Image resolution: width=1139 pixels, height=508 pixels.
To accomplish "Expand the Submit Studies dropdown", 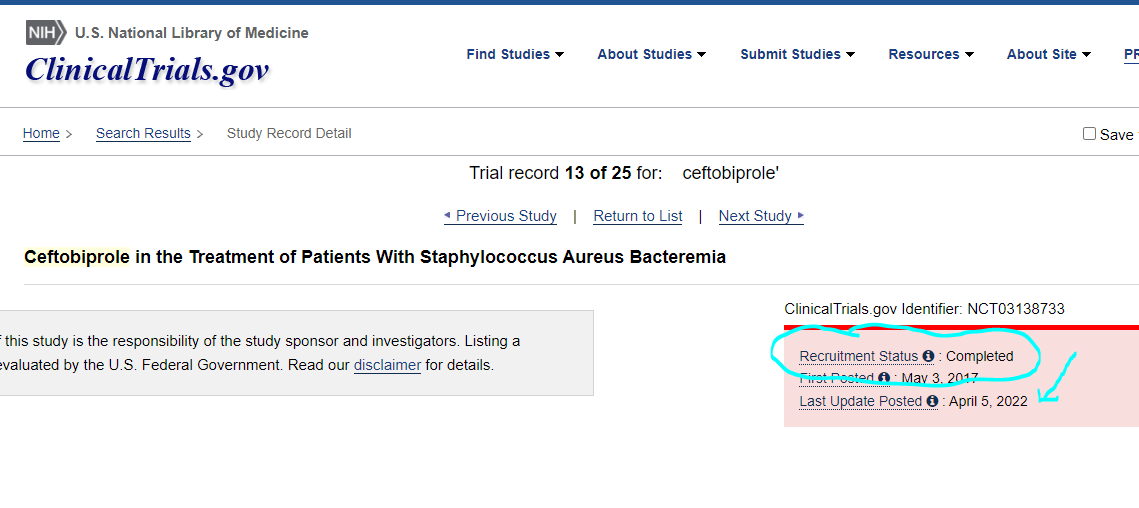I will [797, 54].
